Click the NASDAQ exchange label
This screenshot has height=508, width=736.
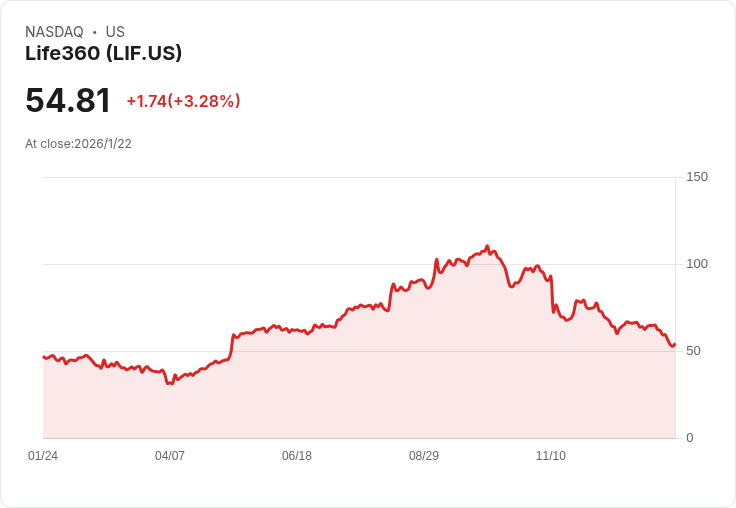pos(54,32)
